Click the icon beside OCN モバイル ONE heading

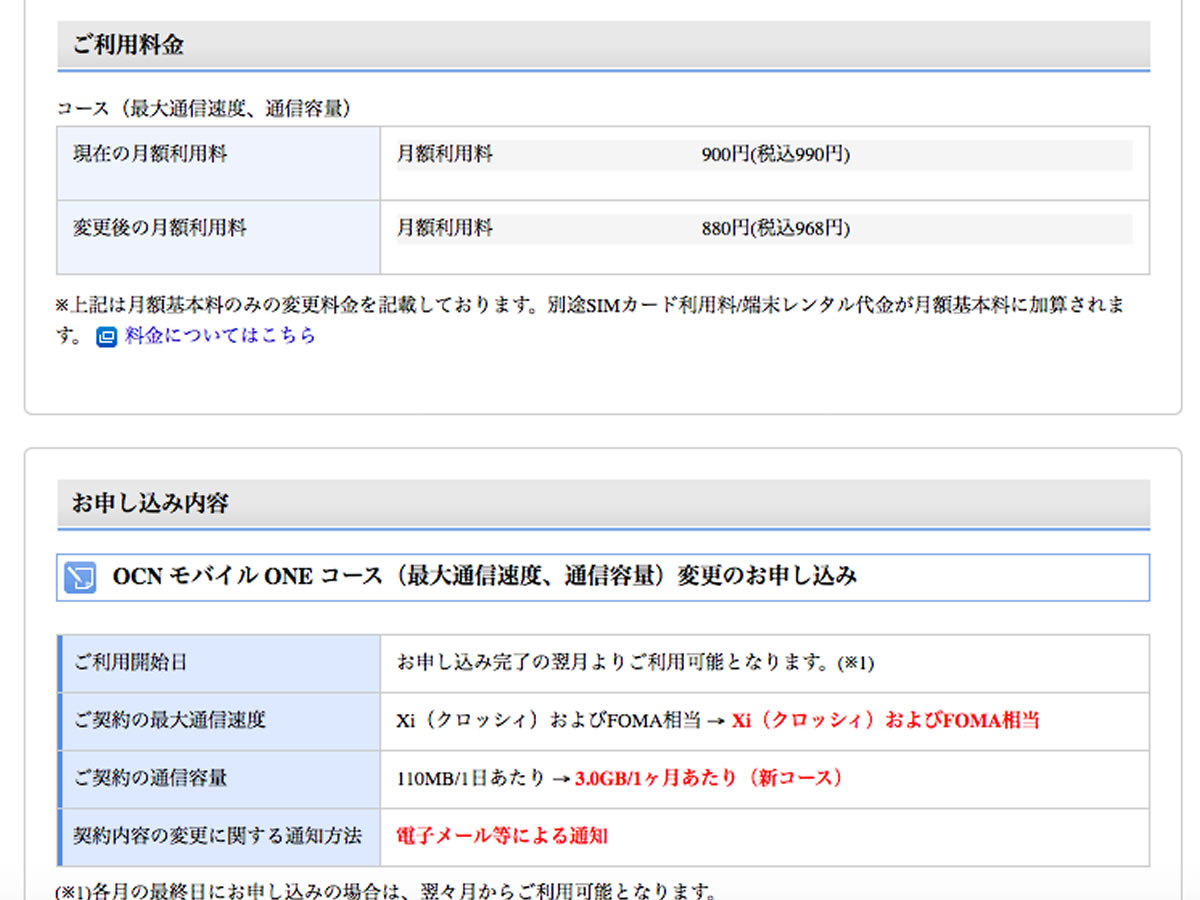80,577
